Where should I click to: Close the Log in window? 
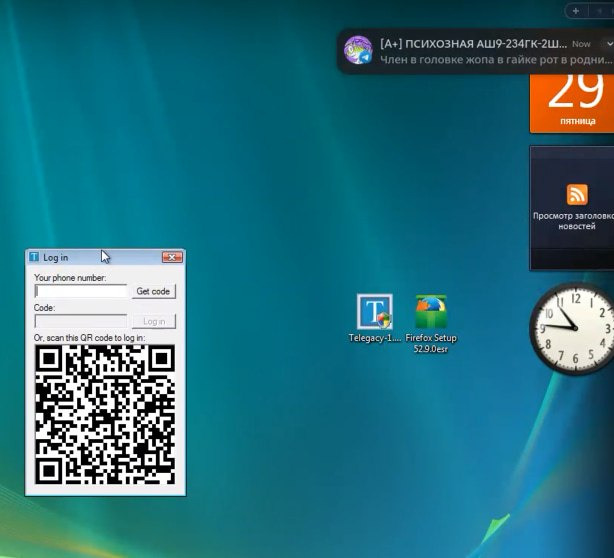click(x=172, y=257)
